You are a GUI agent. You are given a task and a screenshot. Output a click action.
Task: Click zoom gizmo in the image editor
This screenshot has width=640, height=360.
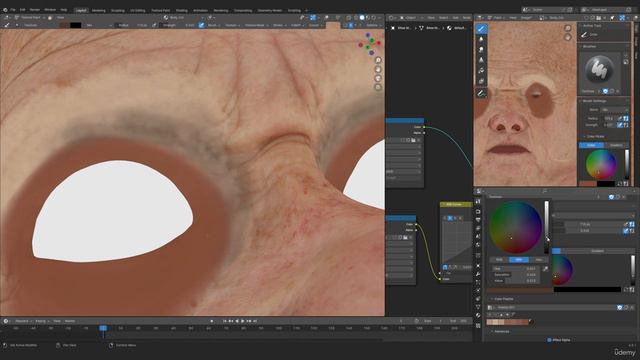567,28
